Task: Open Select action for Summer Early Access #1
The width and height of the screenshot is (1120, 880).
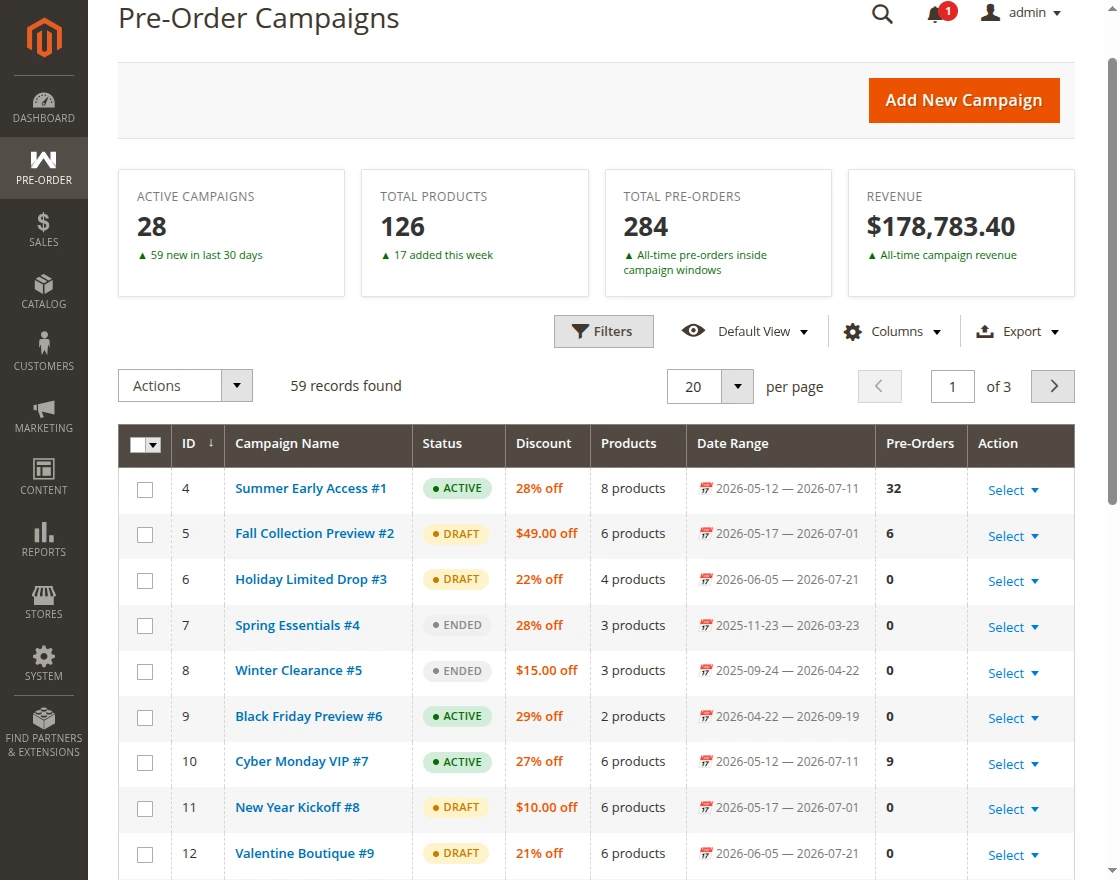Action: [x=1013, y=490]
